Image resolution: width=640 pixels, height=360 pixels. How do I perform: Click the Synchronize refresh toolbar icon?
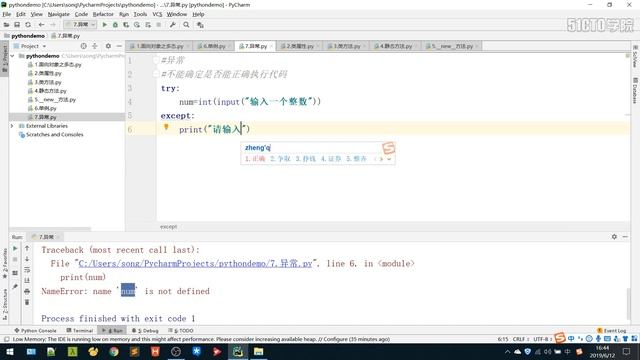(x=28, y=25)
